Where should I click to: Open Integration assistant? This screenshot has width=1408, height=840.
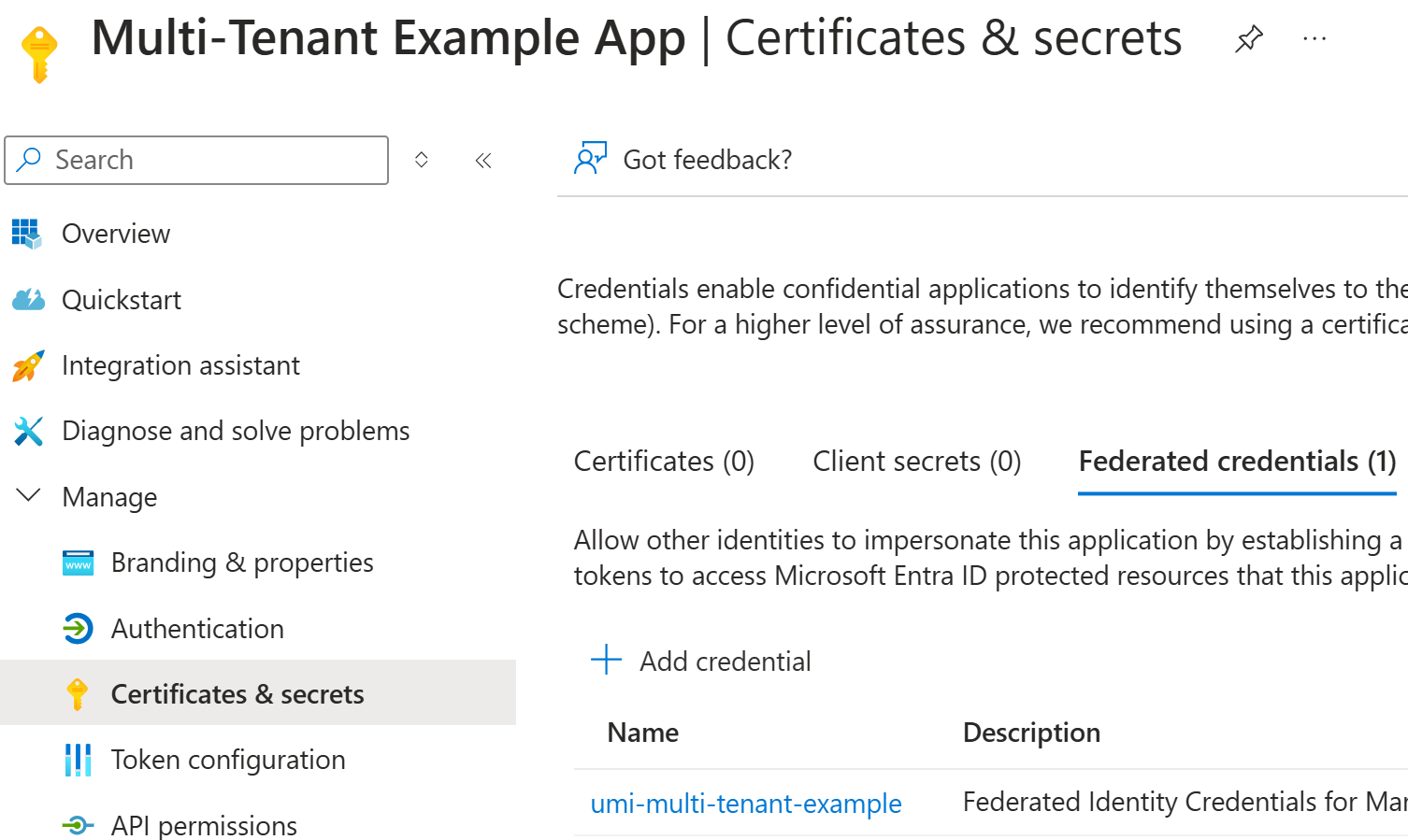coord(180,365)
